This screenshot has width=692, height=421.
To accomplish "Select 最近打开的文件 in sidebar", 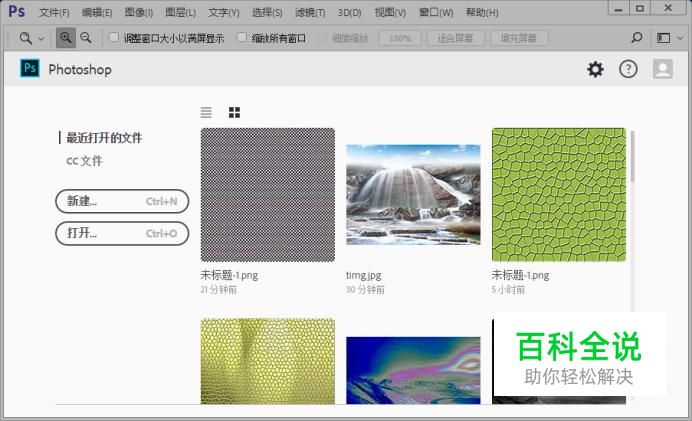I will coord(104,138).
